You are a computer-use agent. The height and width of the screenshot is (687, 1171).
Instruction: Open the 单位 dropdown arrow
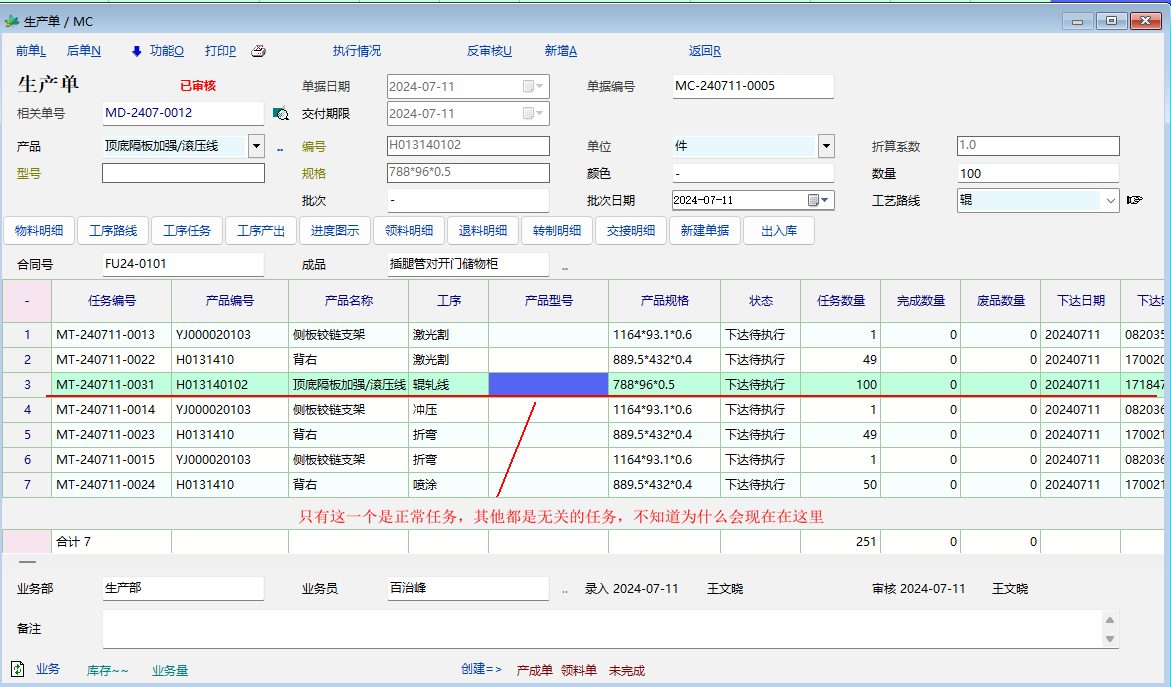[x=826, y=146]
